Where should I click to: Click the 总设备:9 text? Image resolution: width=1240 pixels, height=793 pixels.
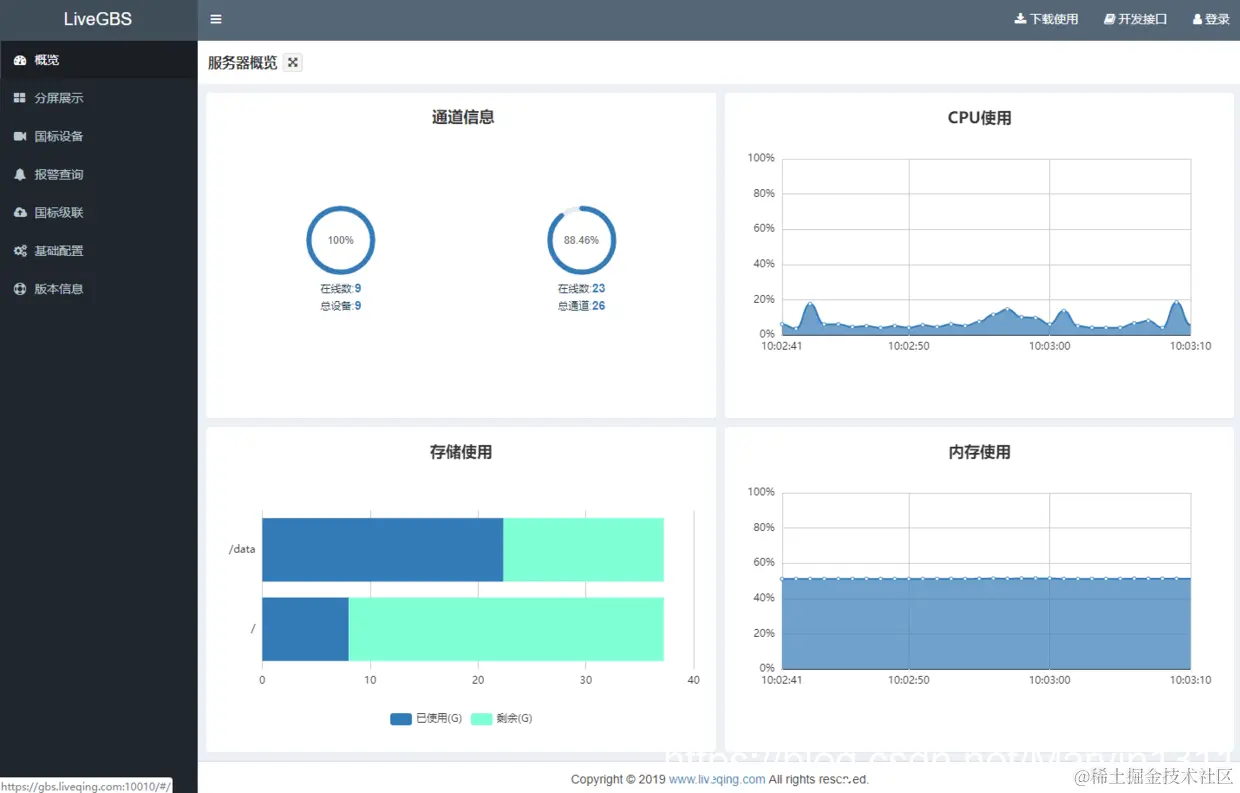341,306
